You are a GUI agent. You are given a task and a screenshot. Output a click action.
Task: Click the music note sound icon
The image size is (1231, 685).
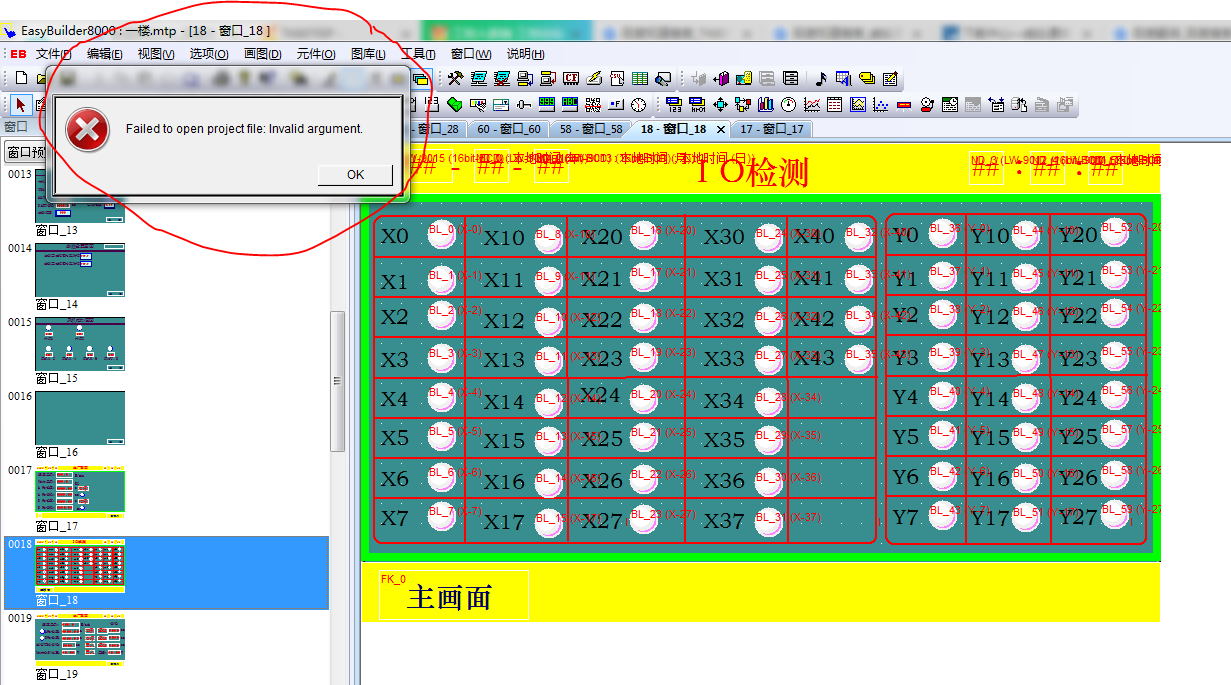click(821, 78)
